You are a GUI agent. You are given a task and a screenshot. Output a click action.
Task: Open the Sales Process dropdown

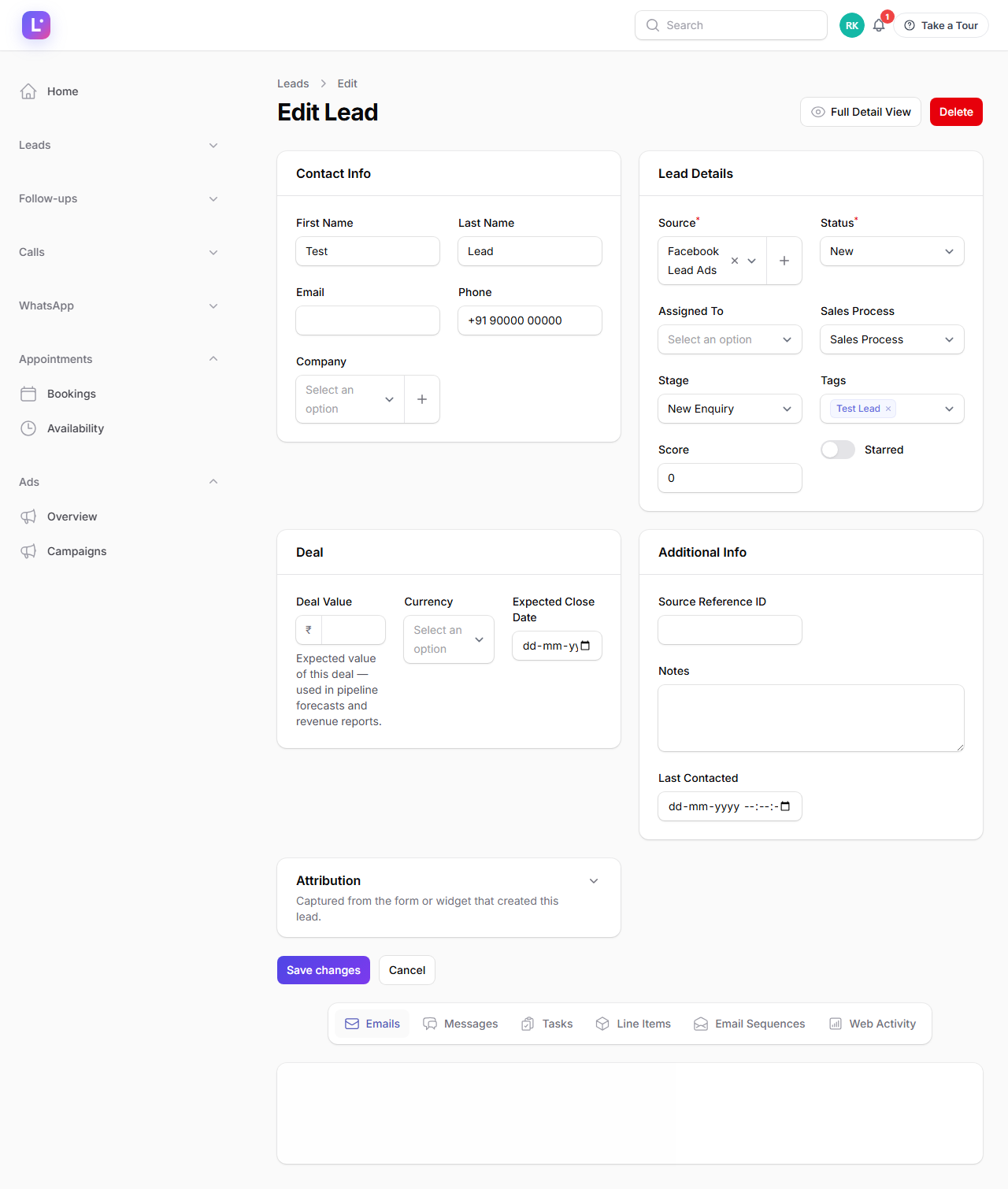(892, 339)
